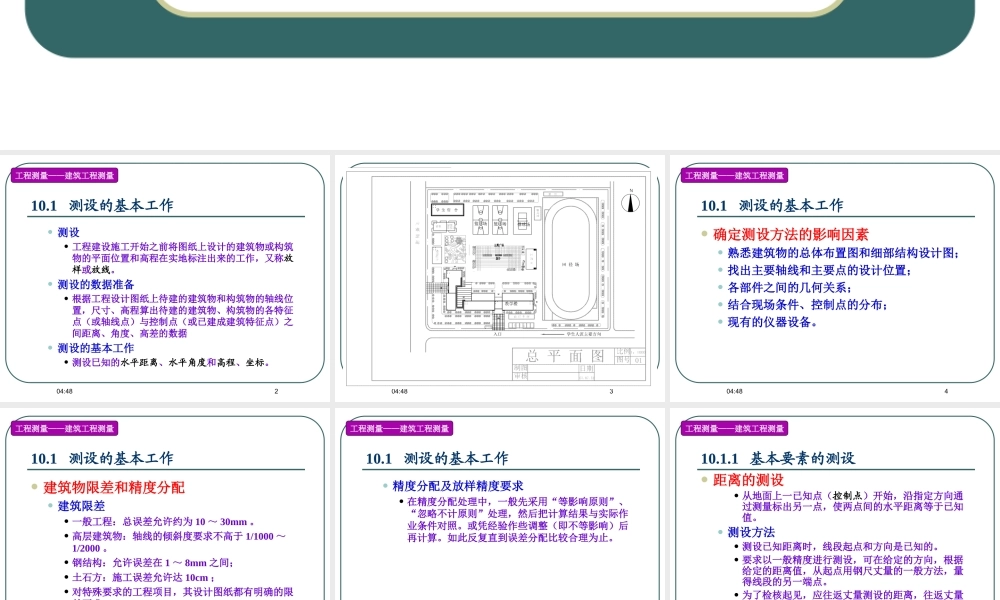Click the 04:48 timestamp under the site plan slide
1000x600 pixels.
tap(399, 391)
